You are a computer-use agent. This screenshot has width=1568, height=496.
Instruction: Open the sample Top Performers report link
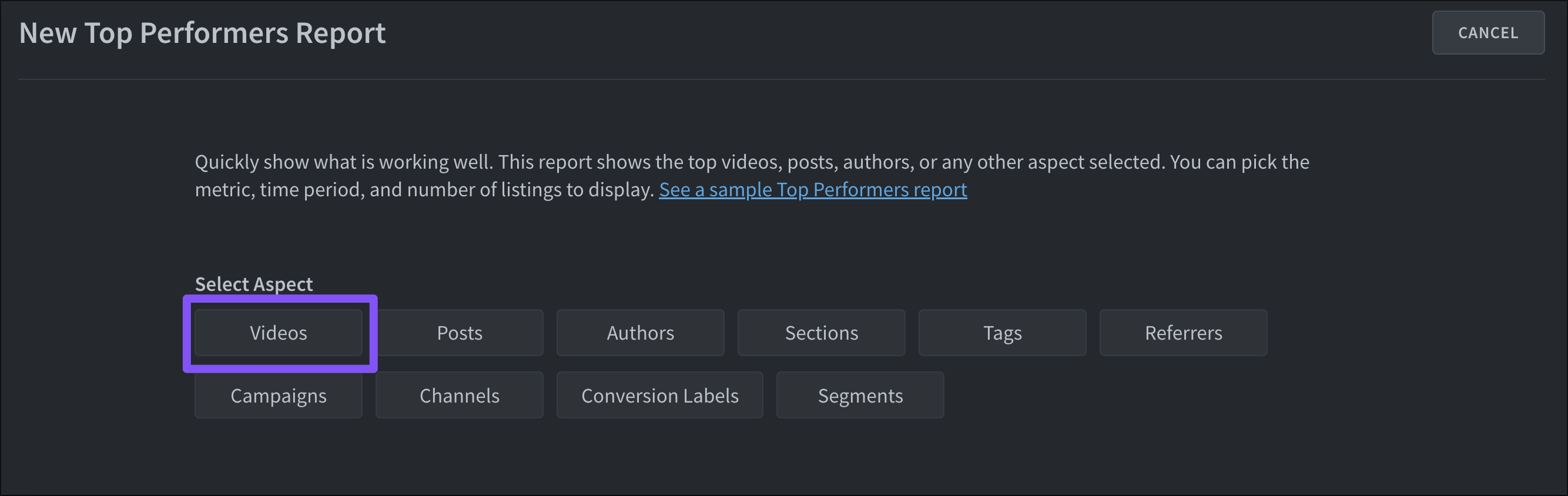(813, 190)
